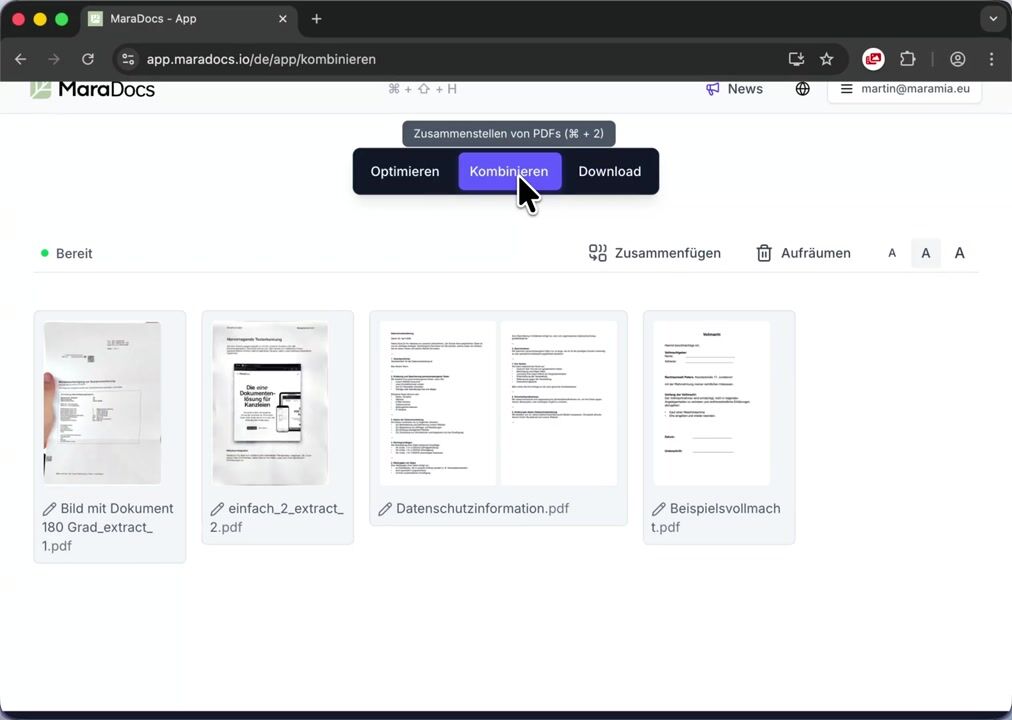Select the smallest text size A

[x=892, y=253]
